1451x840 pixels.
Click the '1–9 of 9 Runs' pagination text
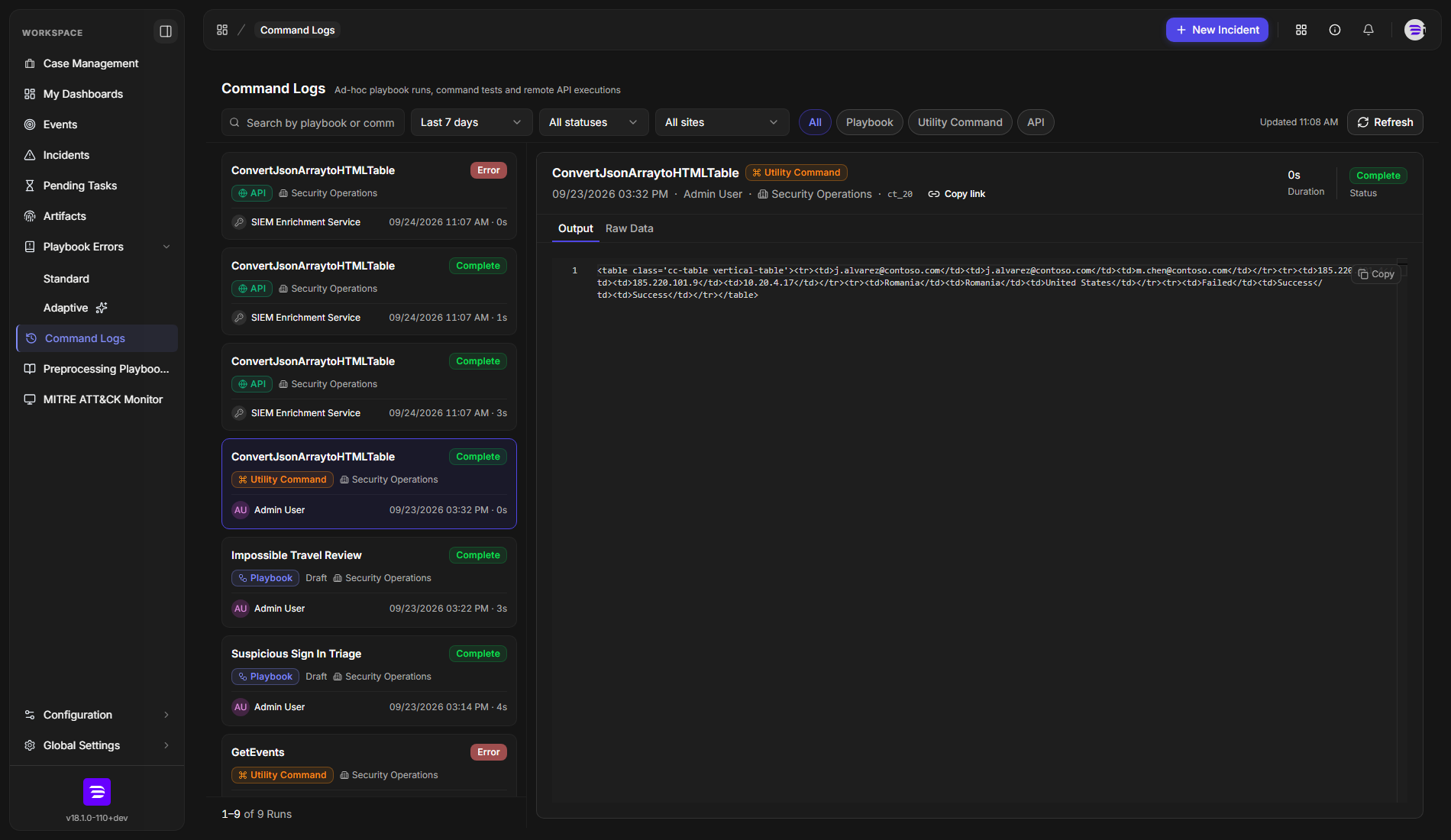tap(257, 814)
